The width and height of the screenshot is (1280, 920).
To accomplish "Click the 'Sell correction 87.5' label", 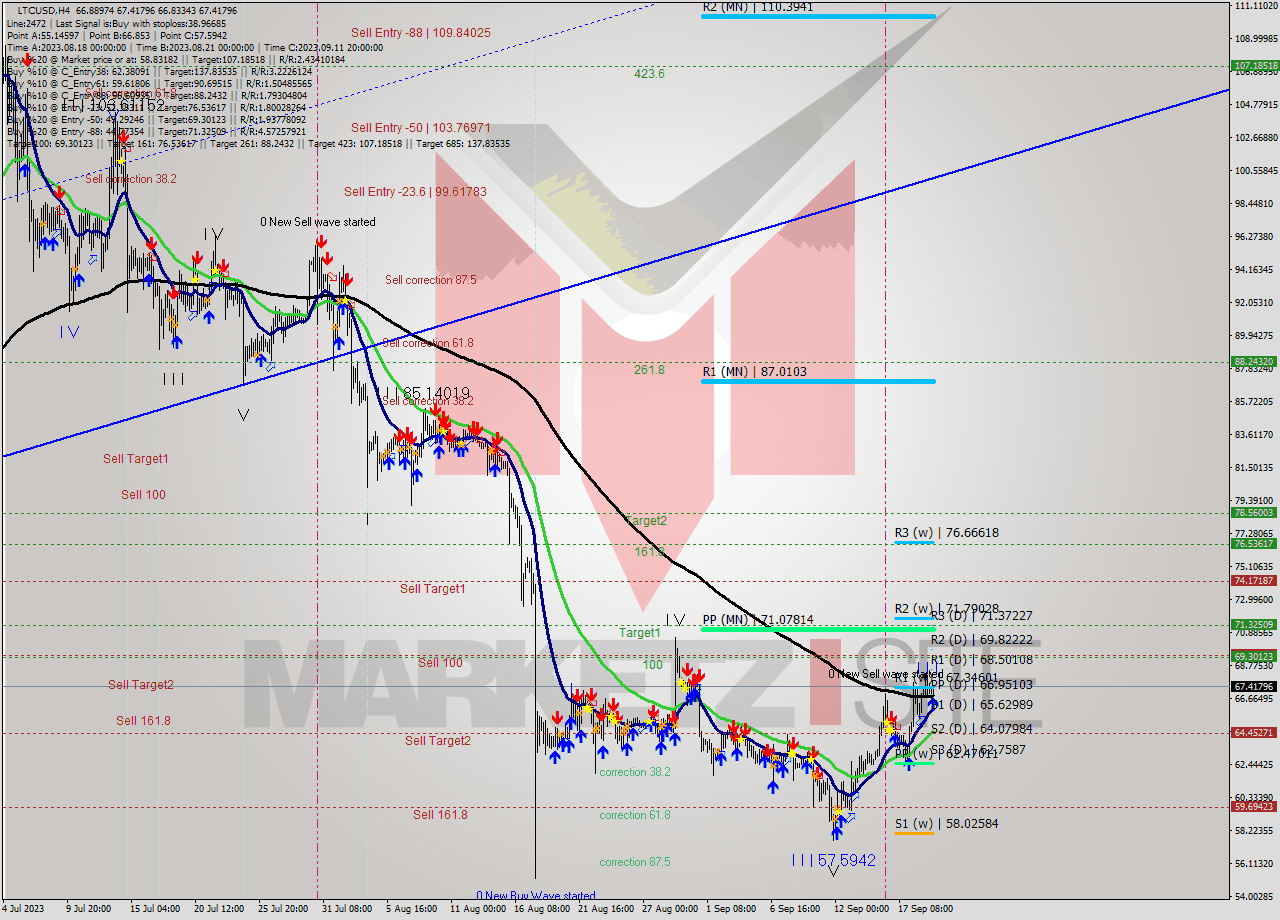I will 430,280.
